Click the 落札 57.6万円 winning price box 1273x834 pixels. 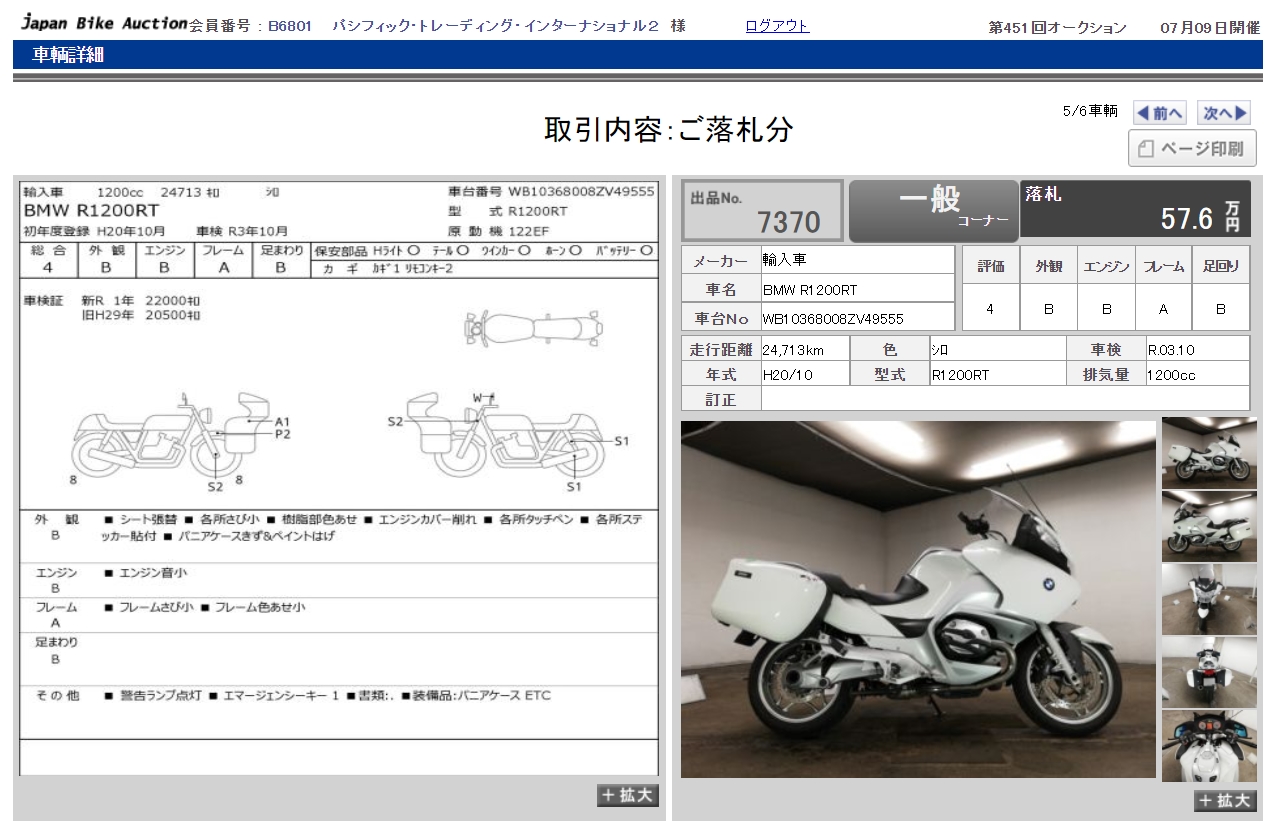(1135, 209)
